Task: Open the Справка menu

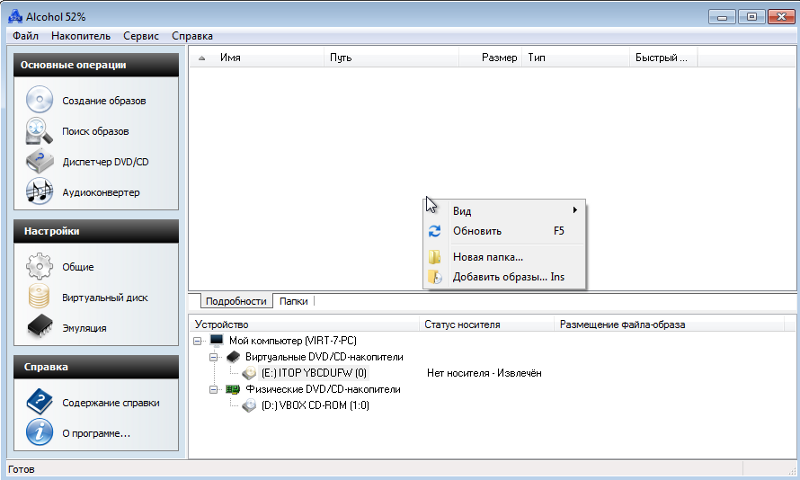Action: 192,36
